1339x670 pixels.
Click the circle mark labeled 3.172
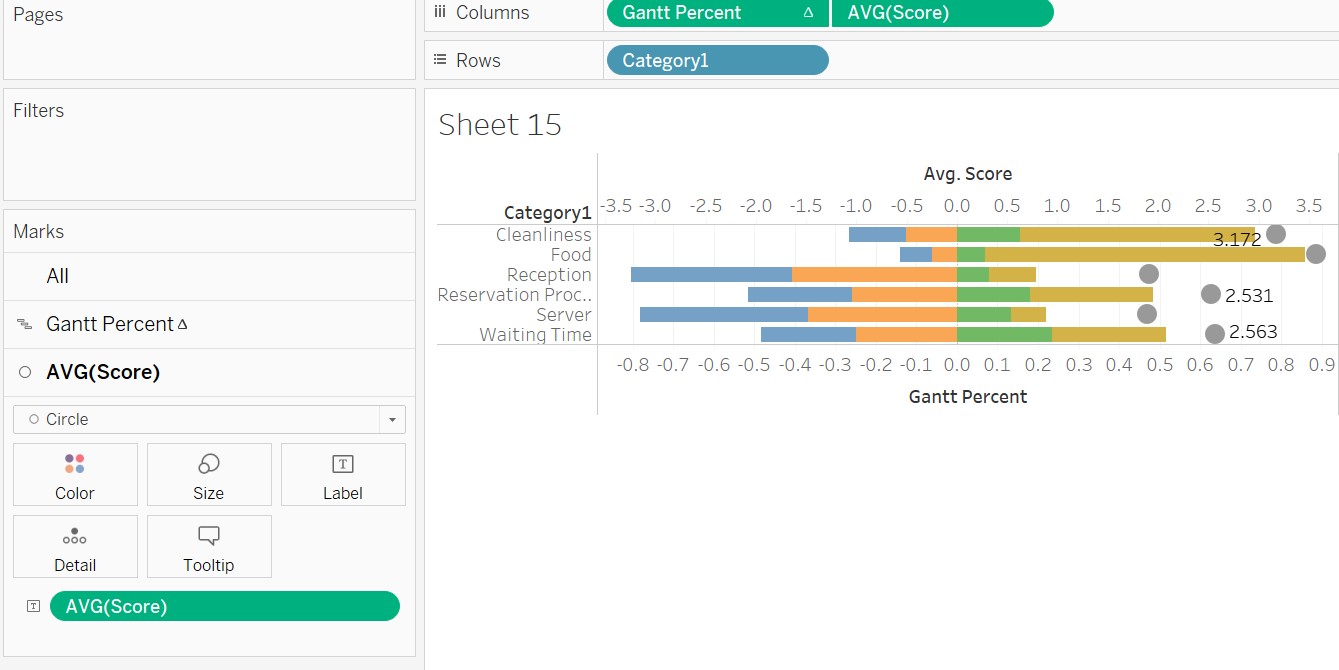click(x=1275, y=234)
